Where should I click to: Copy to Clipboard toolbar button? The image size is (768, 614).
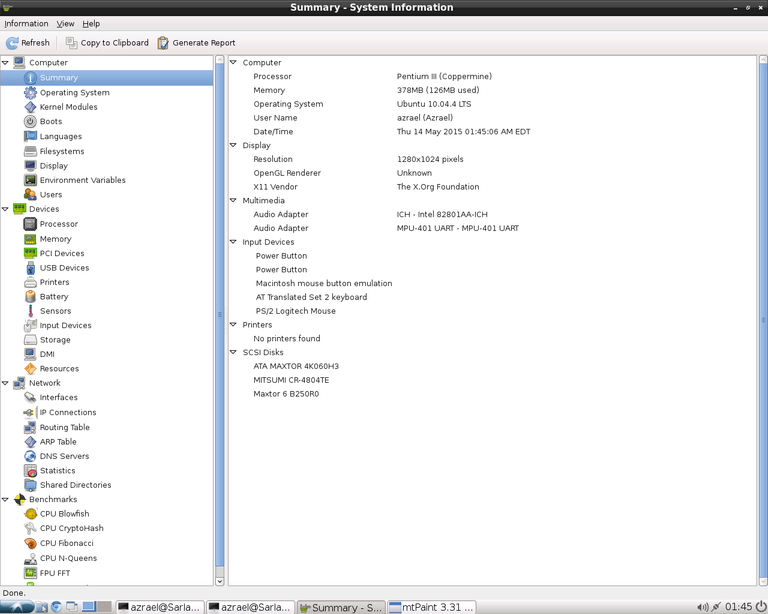(107, 43)
